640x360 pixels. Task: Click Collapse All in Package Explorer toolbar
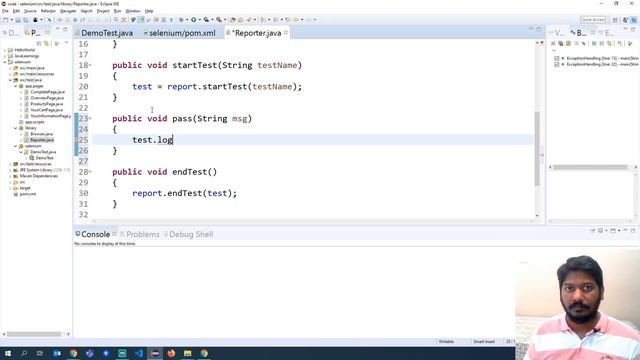click(x=39, y=43)
